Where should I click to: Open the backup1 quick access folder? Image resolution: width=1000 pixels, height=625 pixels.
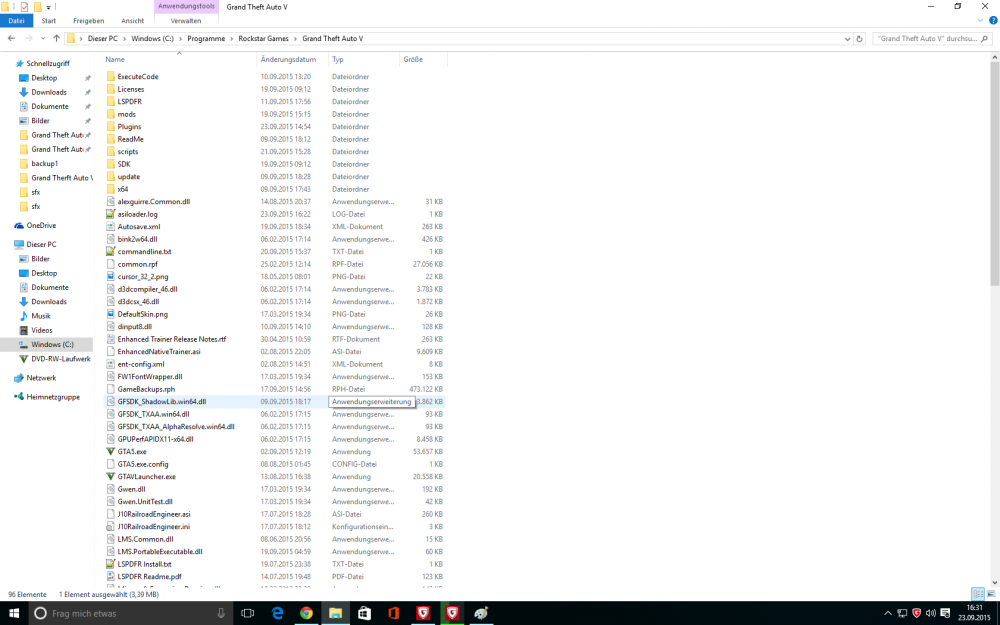[x=45, y=163]
